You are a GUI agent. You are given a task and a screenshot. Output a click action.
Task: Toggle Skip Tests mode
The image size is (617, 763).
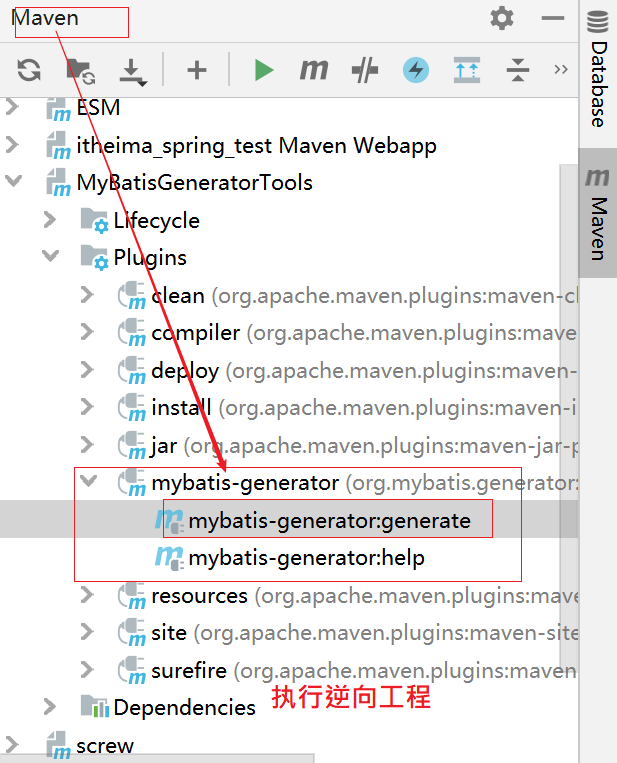click(365, 70)
